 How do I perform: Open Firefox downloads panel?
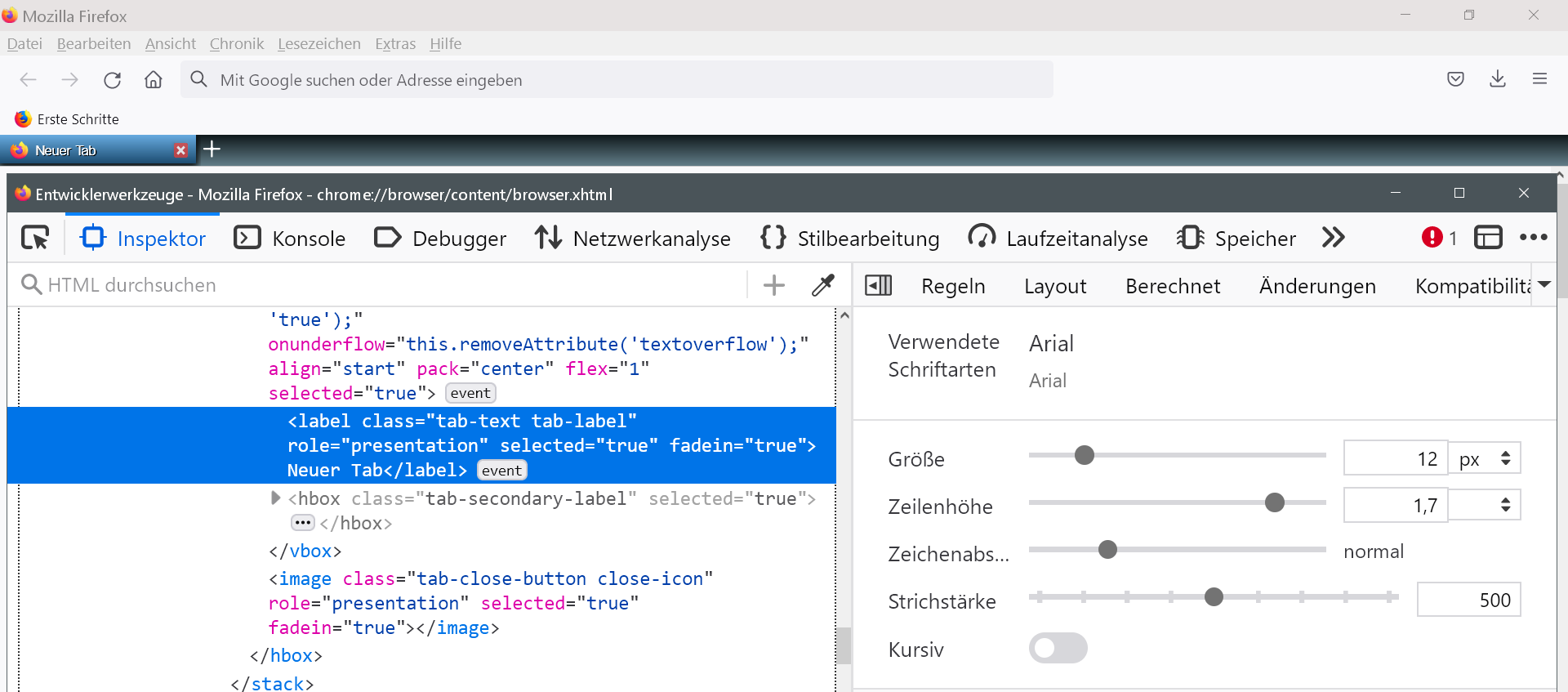(1497, 79)
